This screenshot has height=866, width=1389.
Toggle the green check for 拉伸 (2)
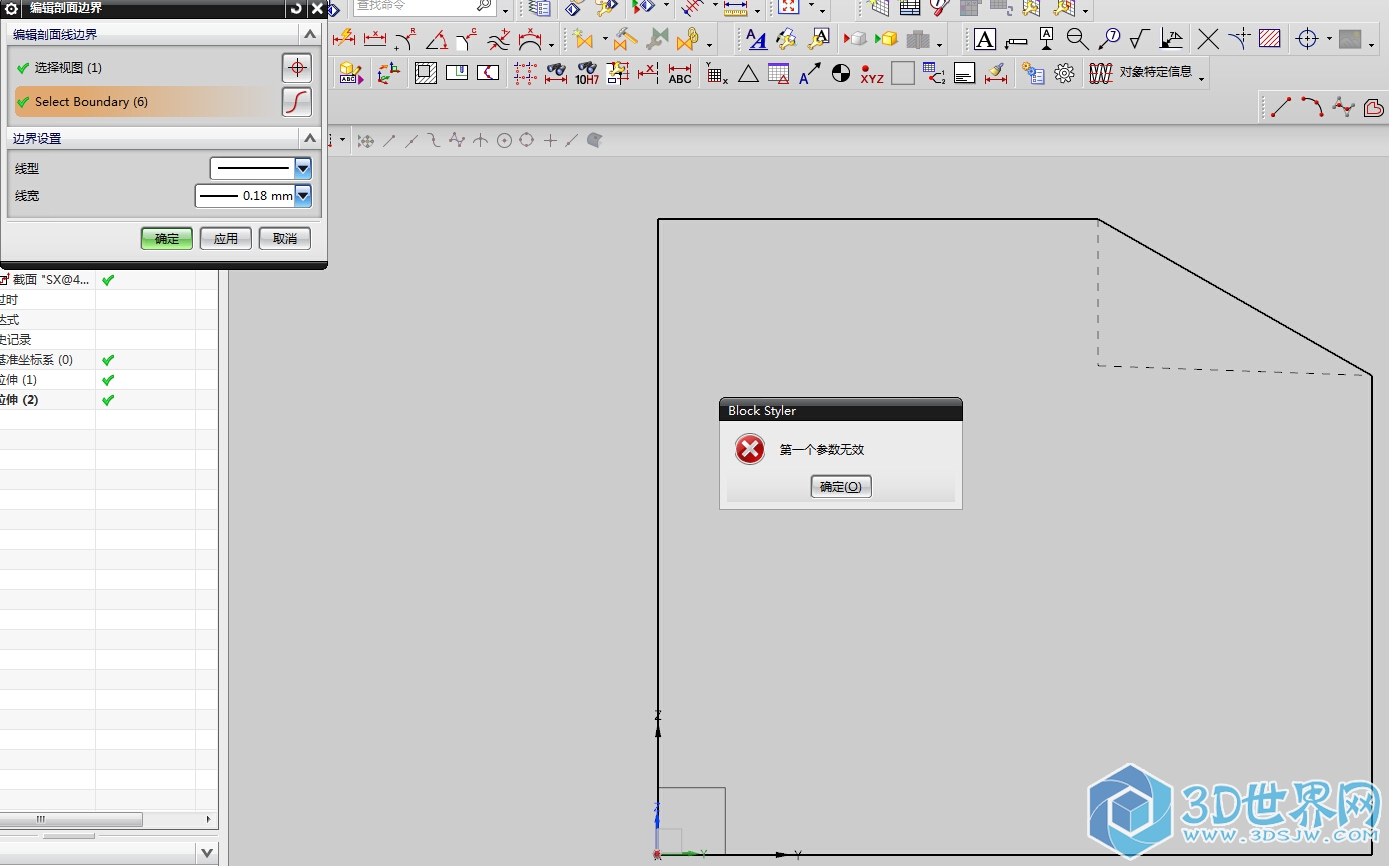click(x=108, y=400)
